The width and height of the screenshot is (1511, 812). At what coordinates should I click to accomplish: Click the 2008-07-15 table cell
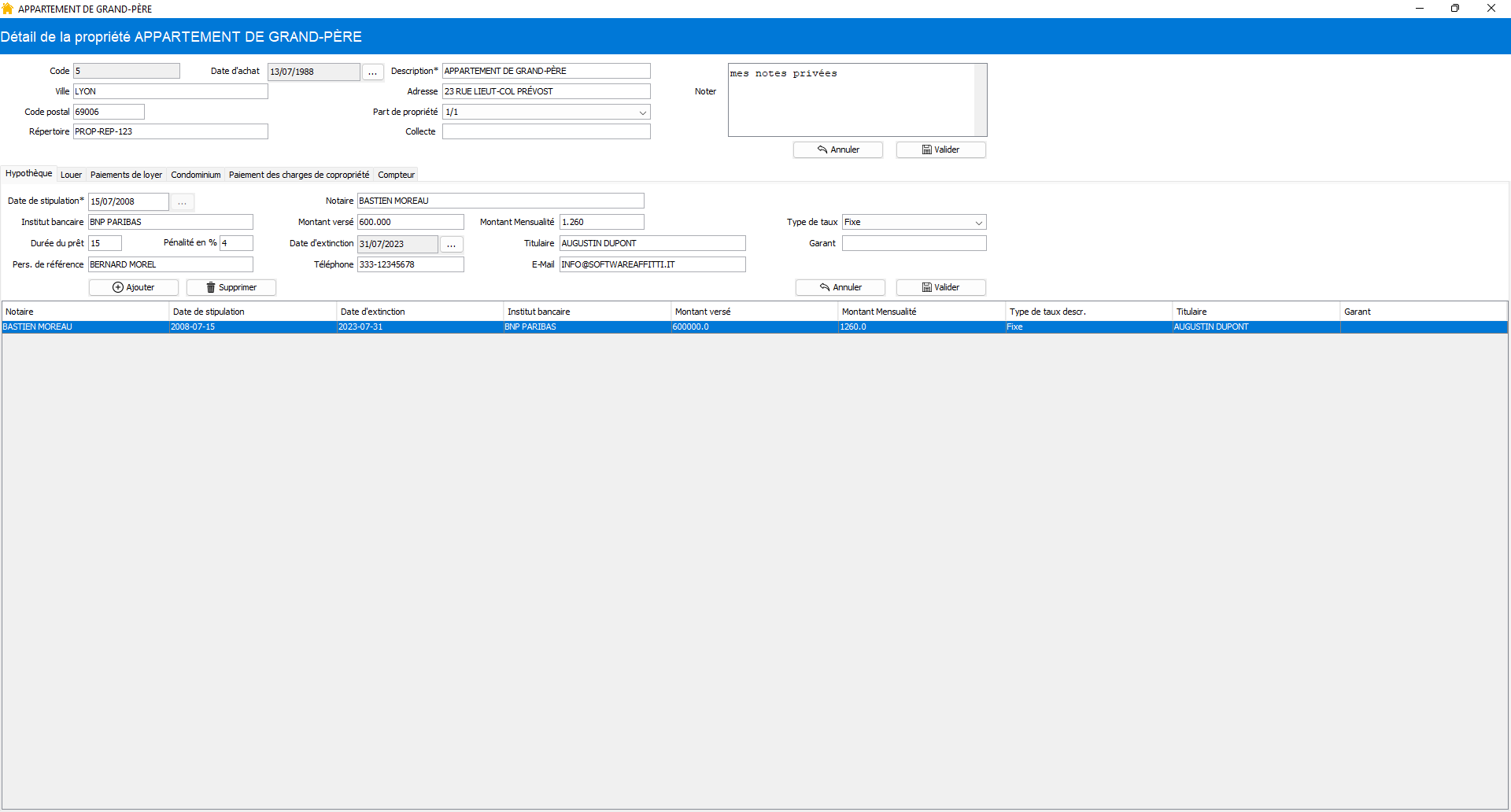coord(253,327)
